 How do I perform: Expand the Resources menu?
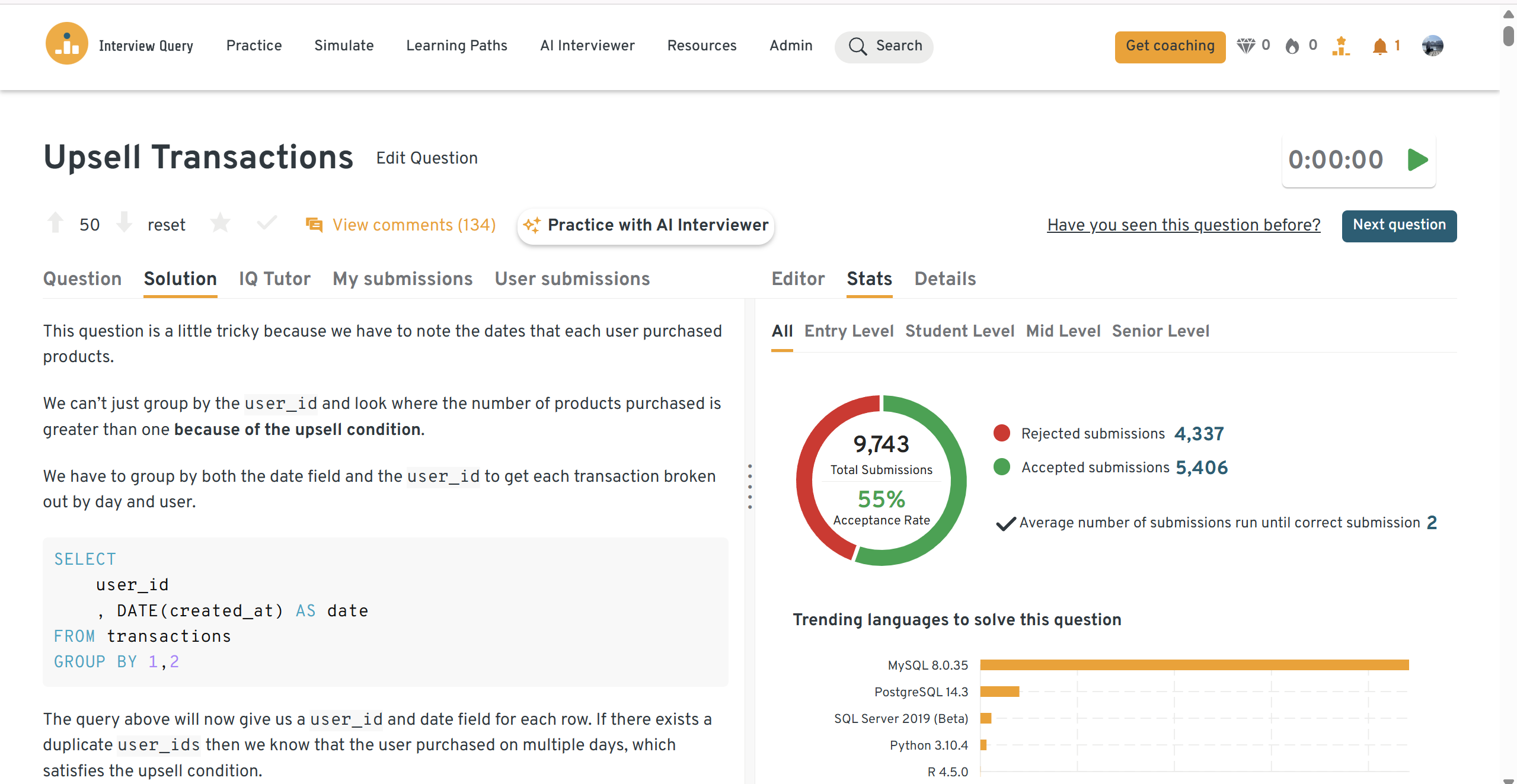click(x=701, y=46)
